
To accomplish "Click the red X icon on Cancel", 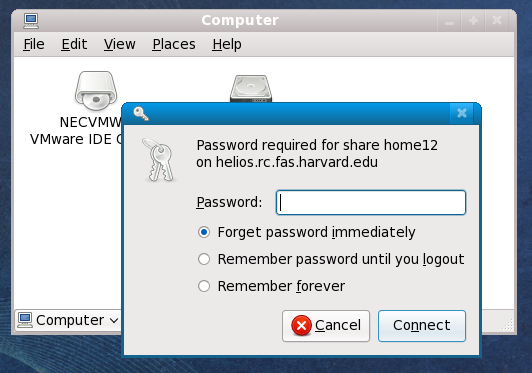I will [x=301, y=325].
